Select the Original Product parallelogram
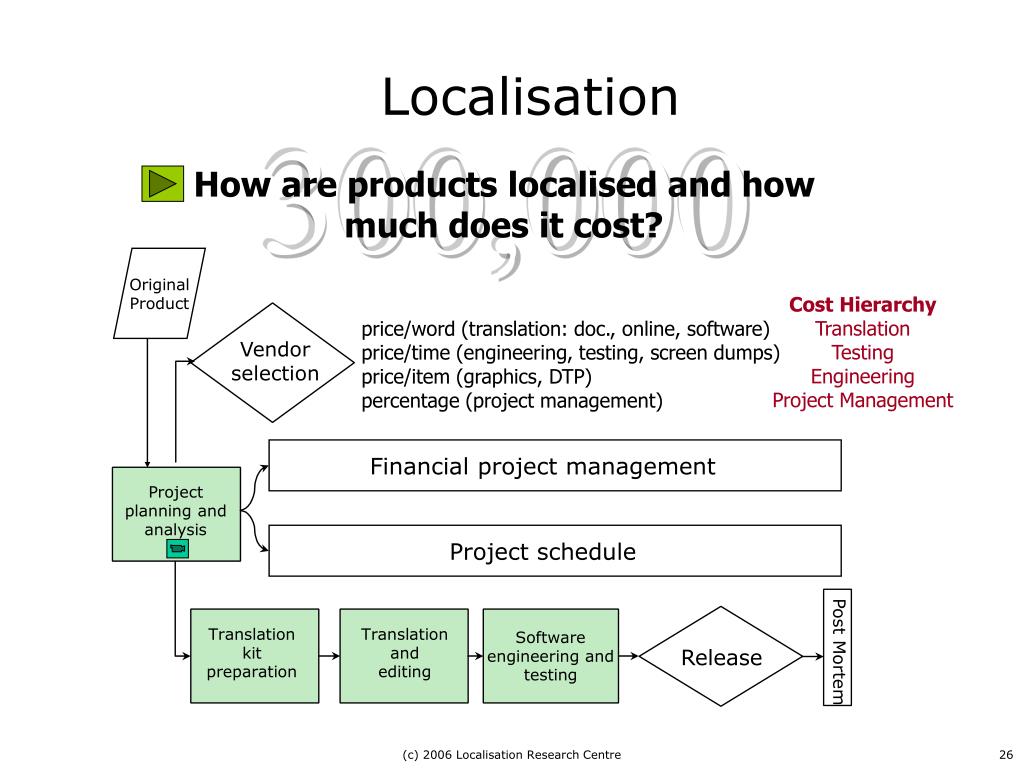Screen dimensions: 1024x768 pyautogui.click(x=159, y=293)
